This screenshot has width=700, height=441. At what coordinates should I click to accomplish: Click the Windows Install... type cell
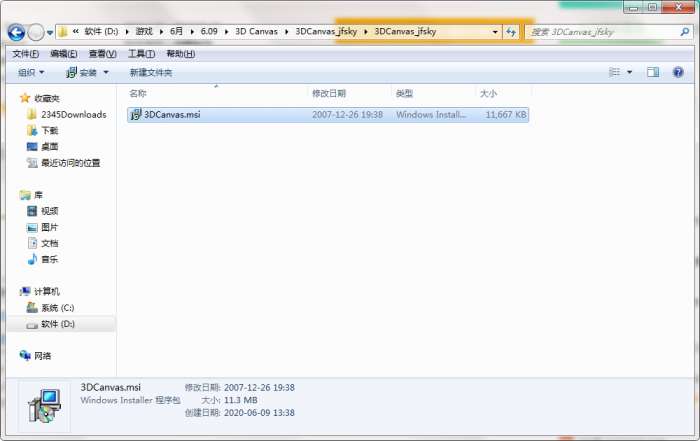pyautogui.click(x=431, y=115)
